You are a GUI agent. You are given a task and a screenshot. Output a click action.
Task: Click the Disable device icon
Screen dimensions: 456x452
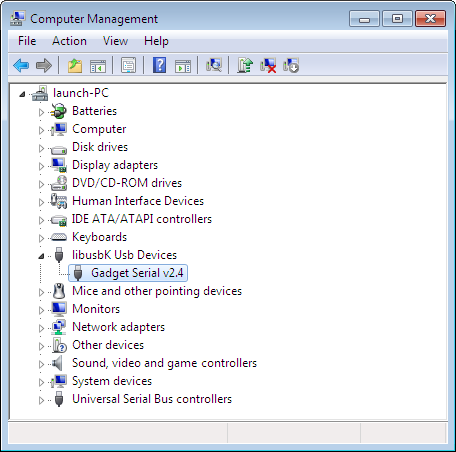tap(291, 65)
